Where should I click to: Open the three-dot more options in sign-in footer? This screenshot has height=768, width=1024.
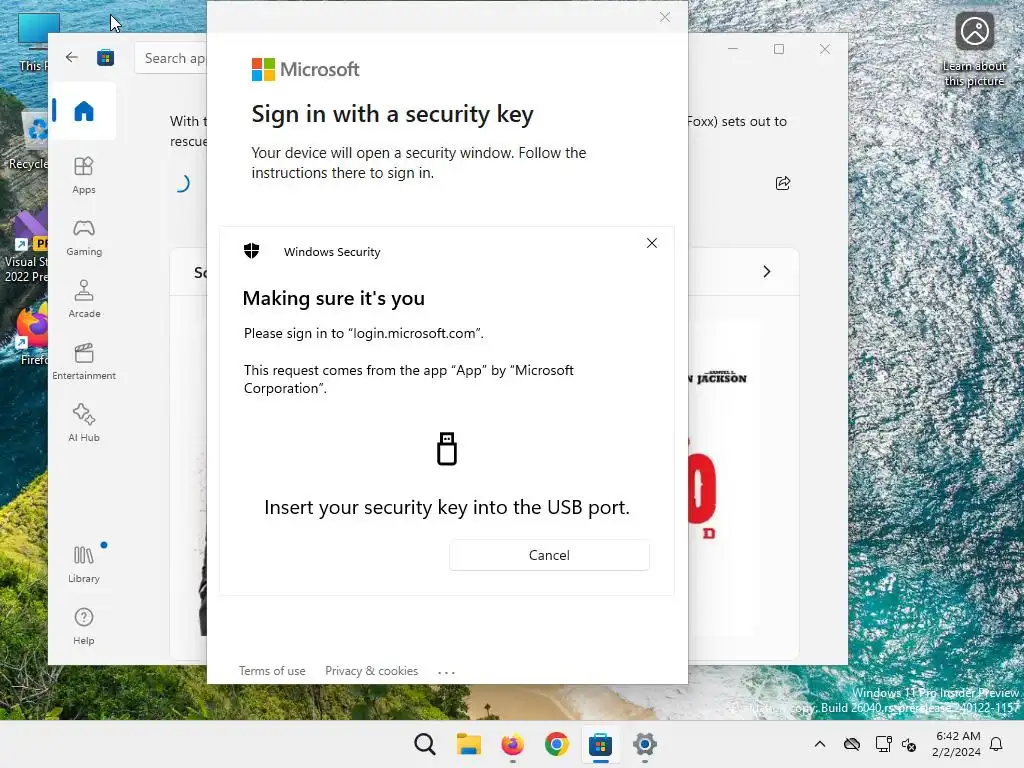[x=446, y=672]
